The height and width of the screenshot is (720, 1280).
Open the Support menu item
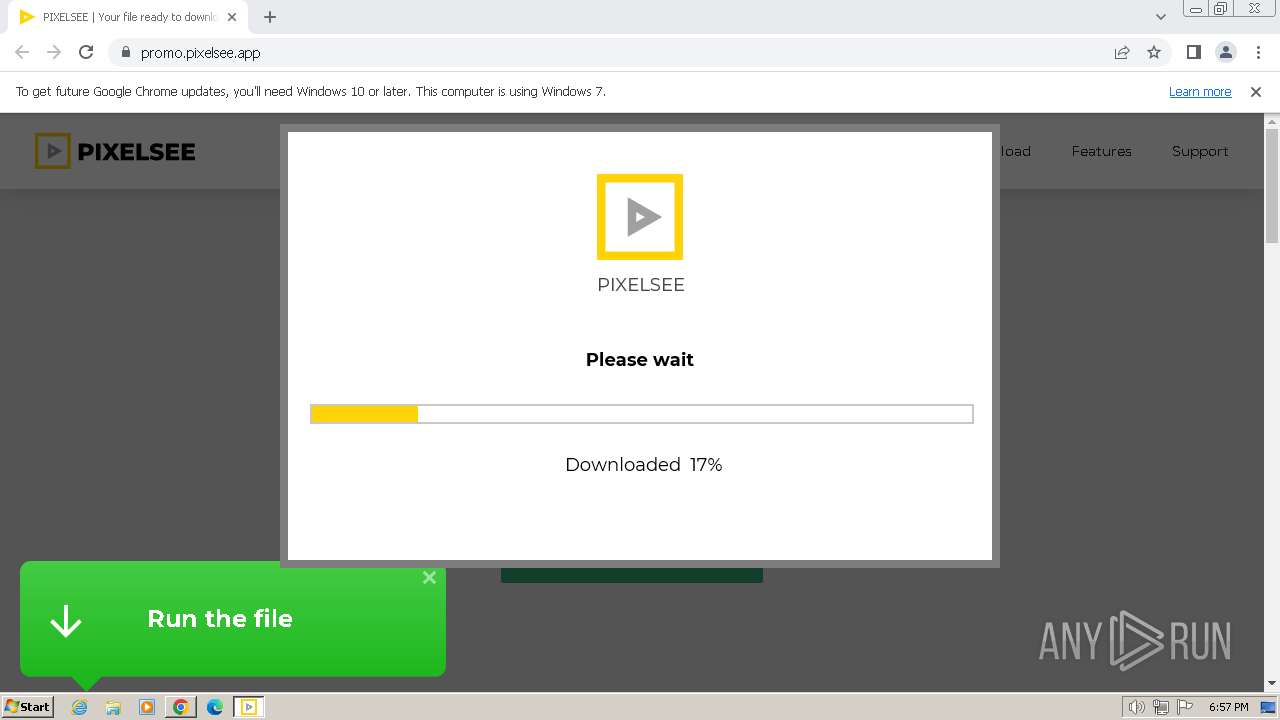(x=1200, y=151)
